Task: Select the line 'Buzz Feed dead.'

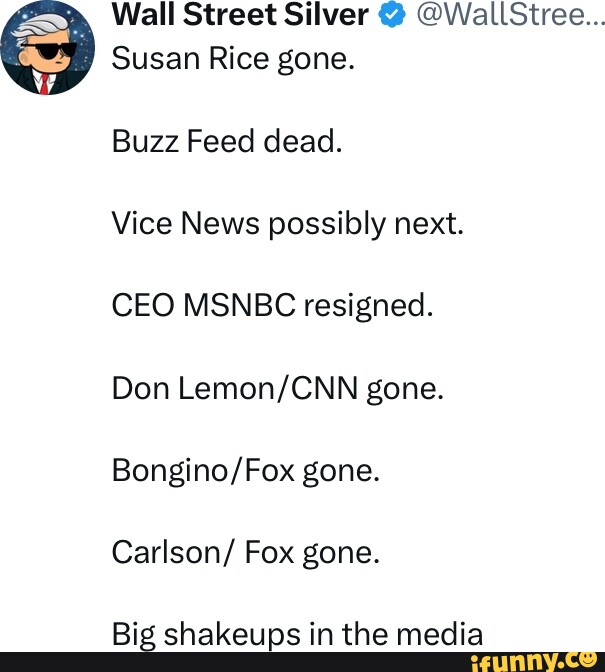Action: pos(227,142)
